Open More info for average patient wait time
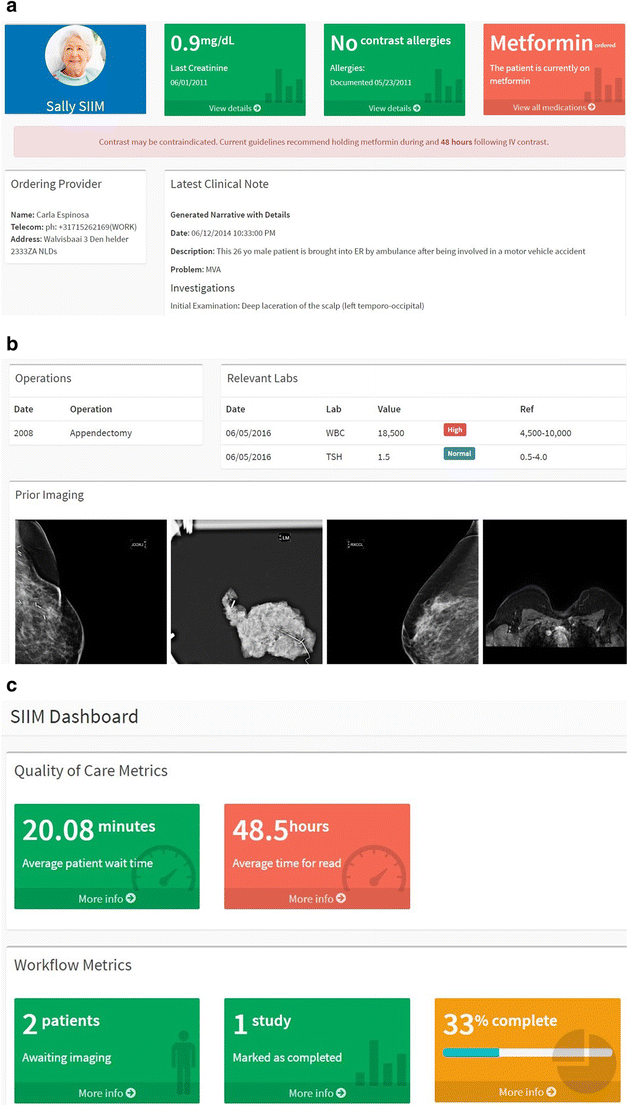 tap(107, 899)
